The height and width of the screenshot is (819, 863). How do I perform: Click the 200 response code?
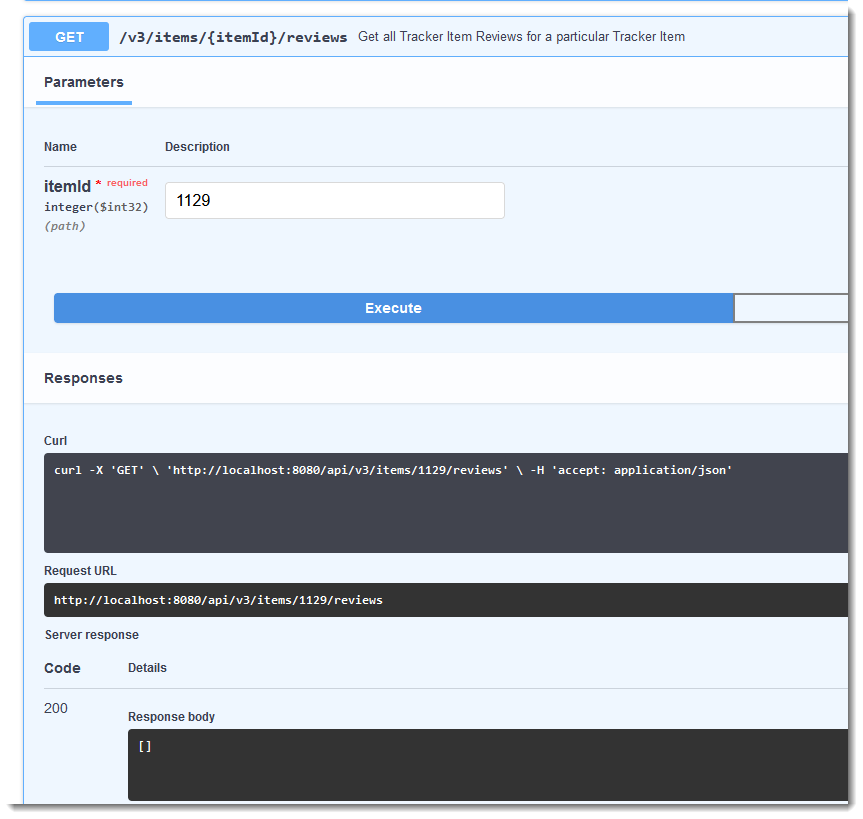[55, 708]
